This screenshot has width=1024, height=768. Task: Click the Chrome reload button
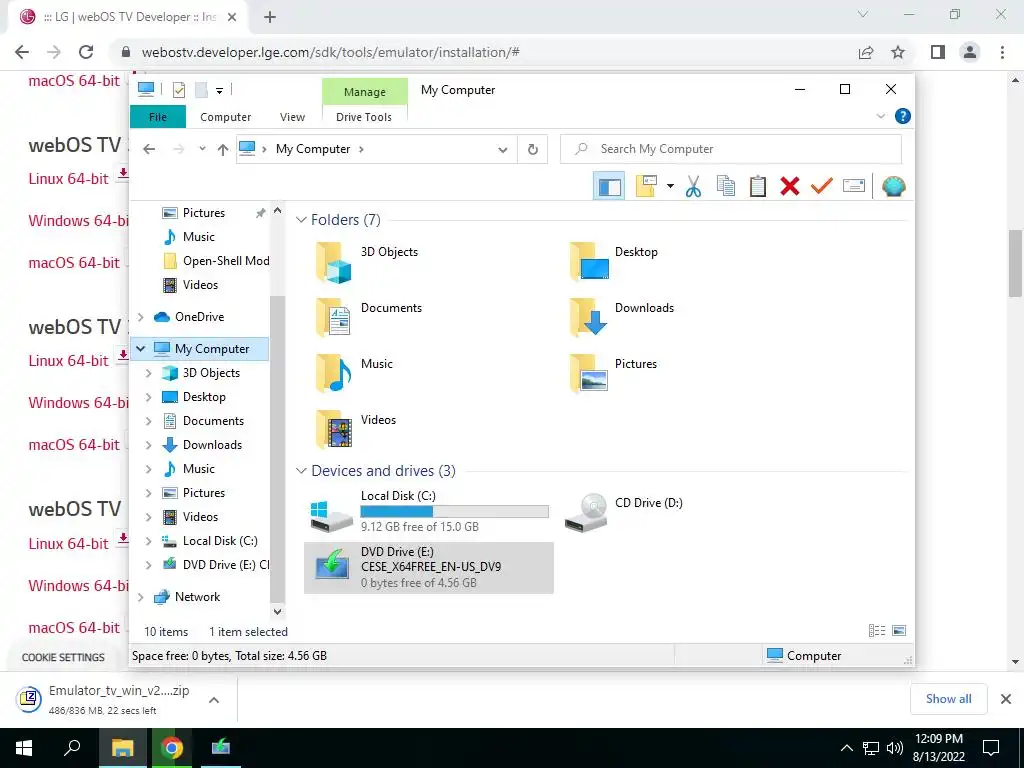click(x=86, y=52)
